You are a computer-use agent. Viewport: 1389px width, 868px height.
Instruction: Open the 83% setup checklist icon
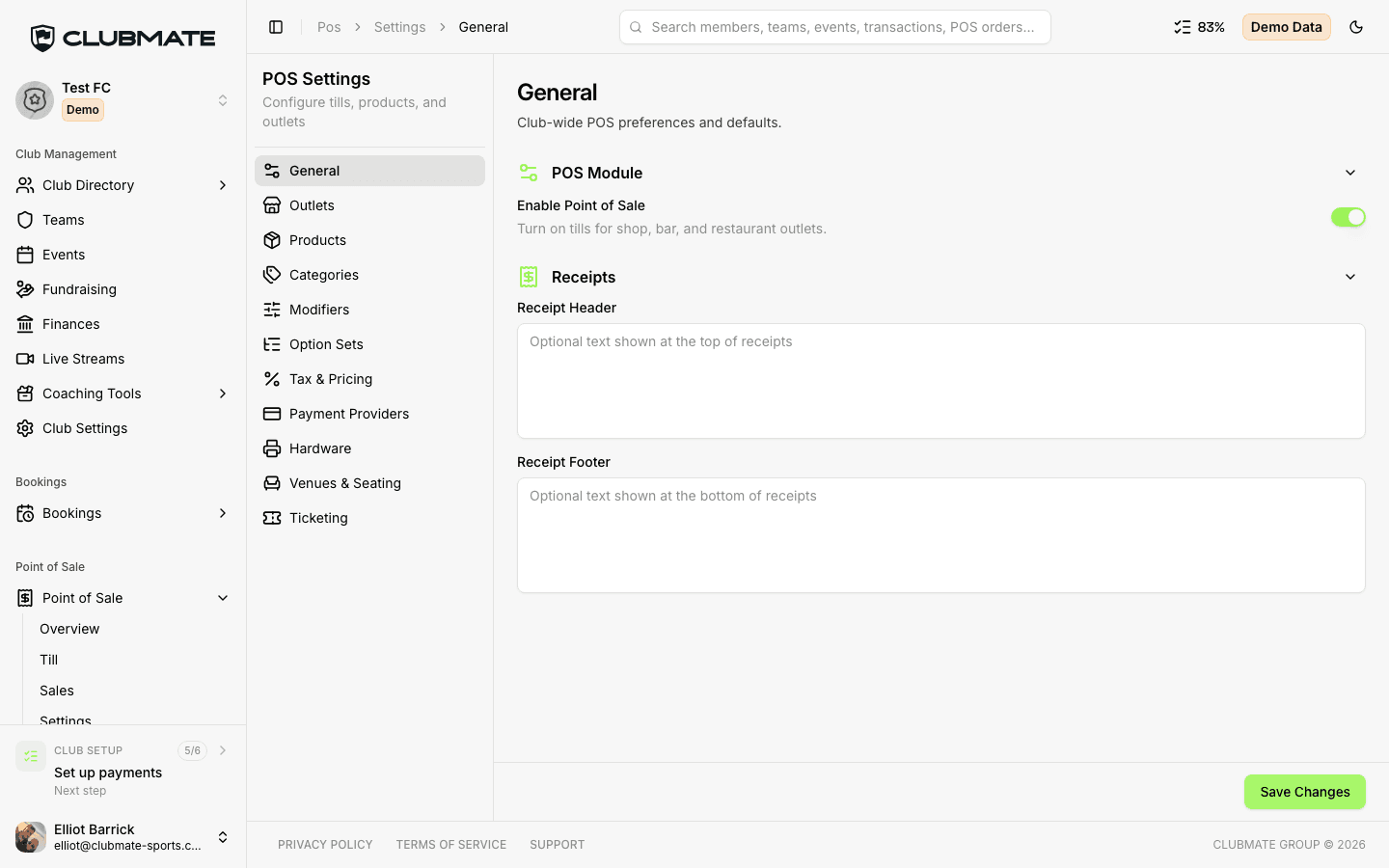point(1183,27)
